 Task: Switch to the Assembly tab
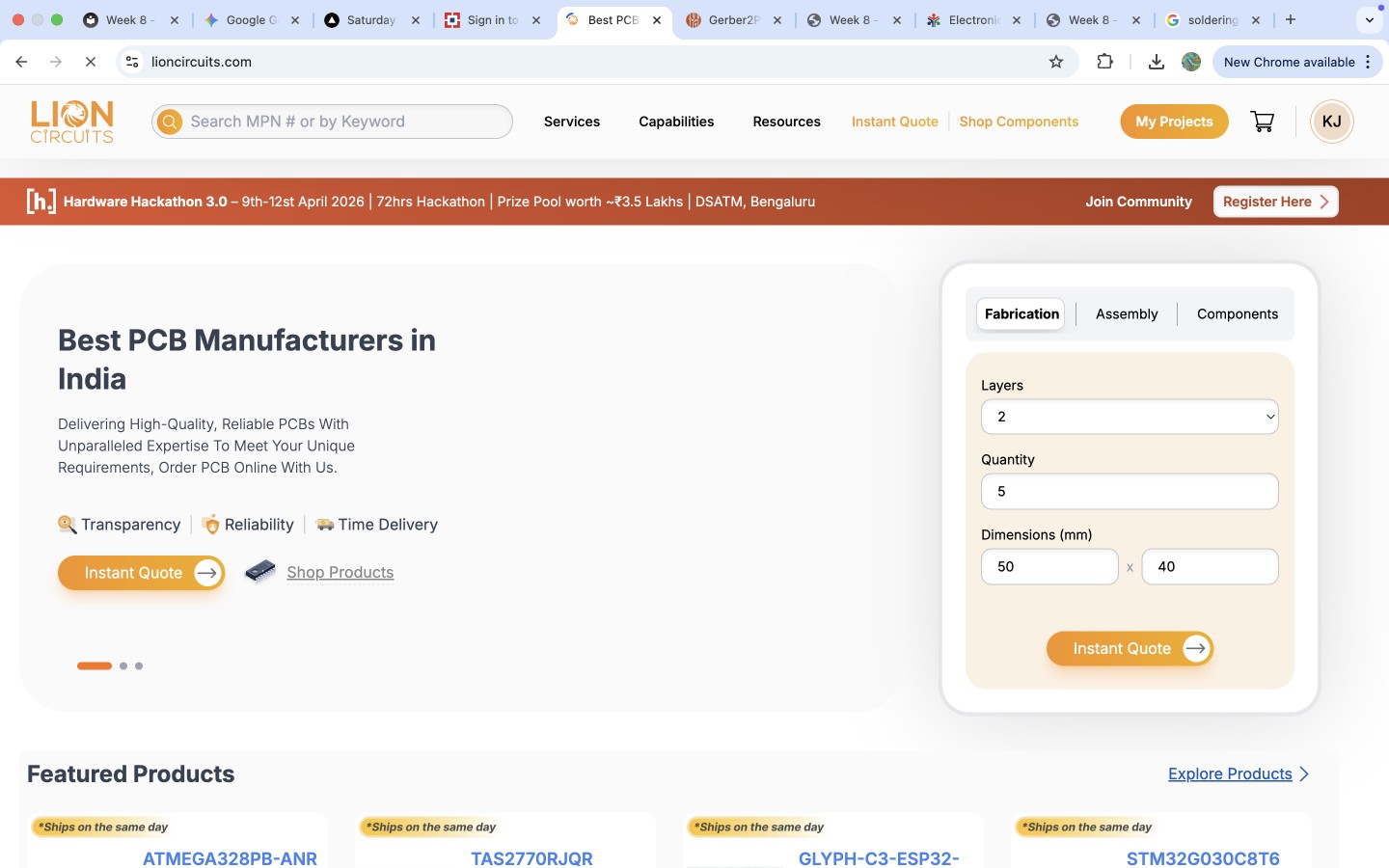click(x=1127, y=314)
